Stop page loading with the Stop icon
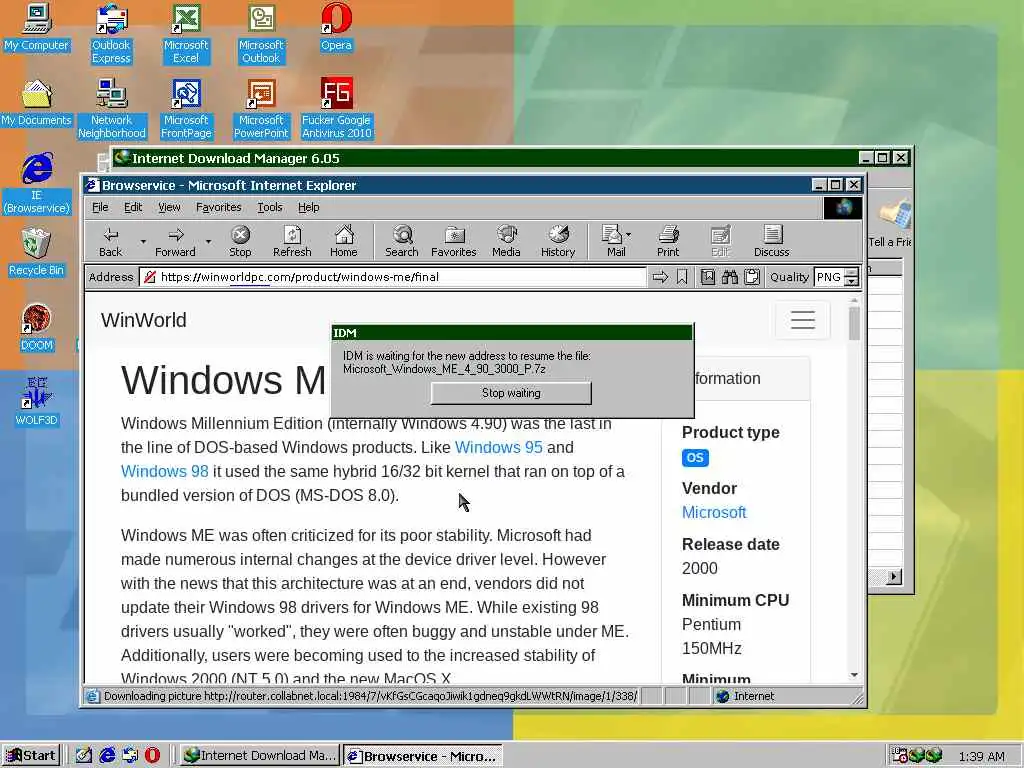Image resolution: width=1024 pixels, height=768 pixels. 240,241
